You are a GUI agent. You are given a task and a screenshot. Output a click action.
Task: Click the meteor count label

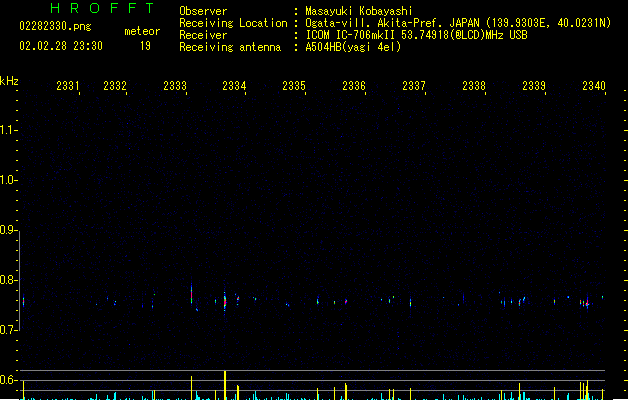pos(142,31)
